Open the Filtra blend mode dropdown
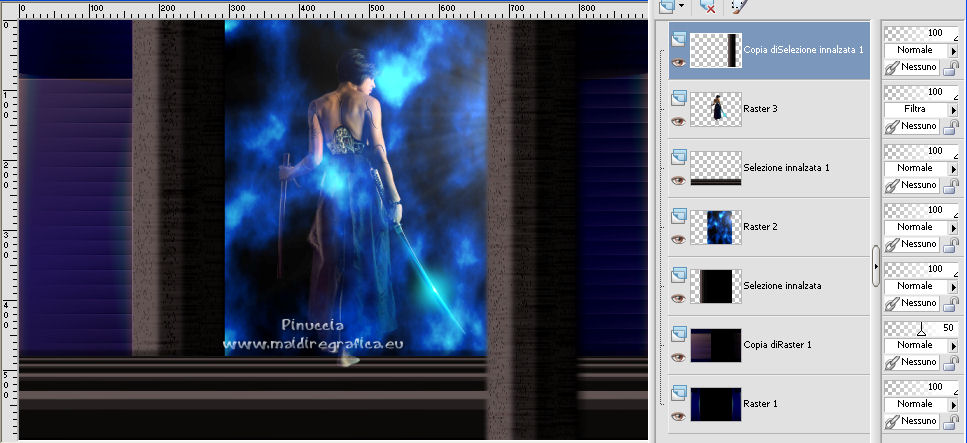 tap(953, 109)
